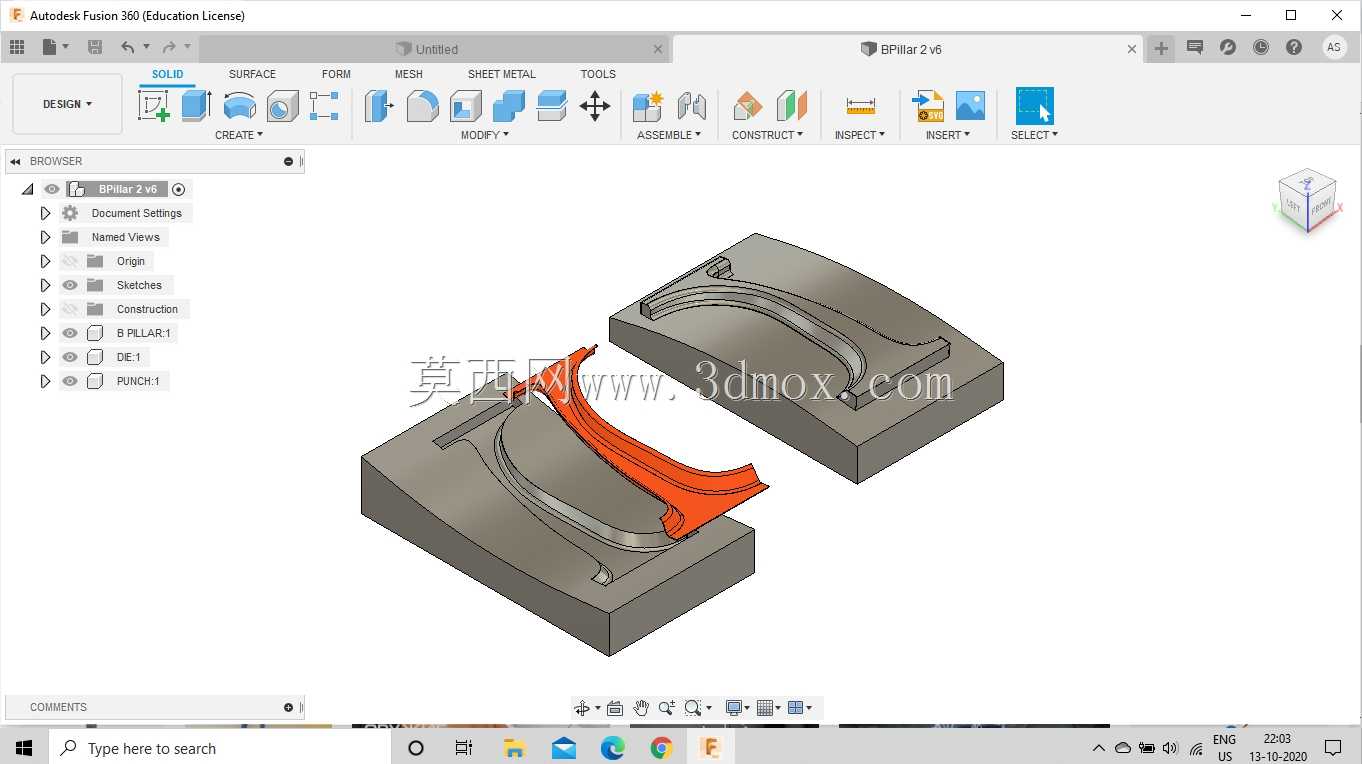This screenshot has width=1362, height=764.
Task: Open the CONSTRUCT dropdown menu
Action: [x=767, y=135]
